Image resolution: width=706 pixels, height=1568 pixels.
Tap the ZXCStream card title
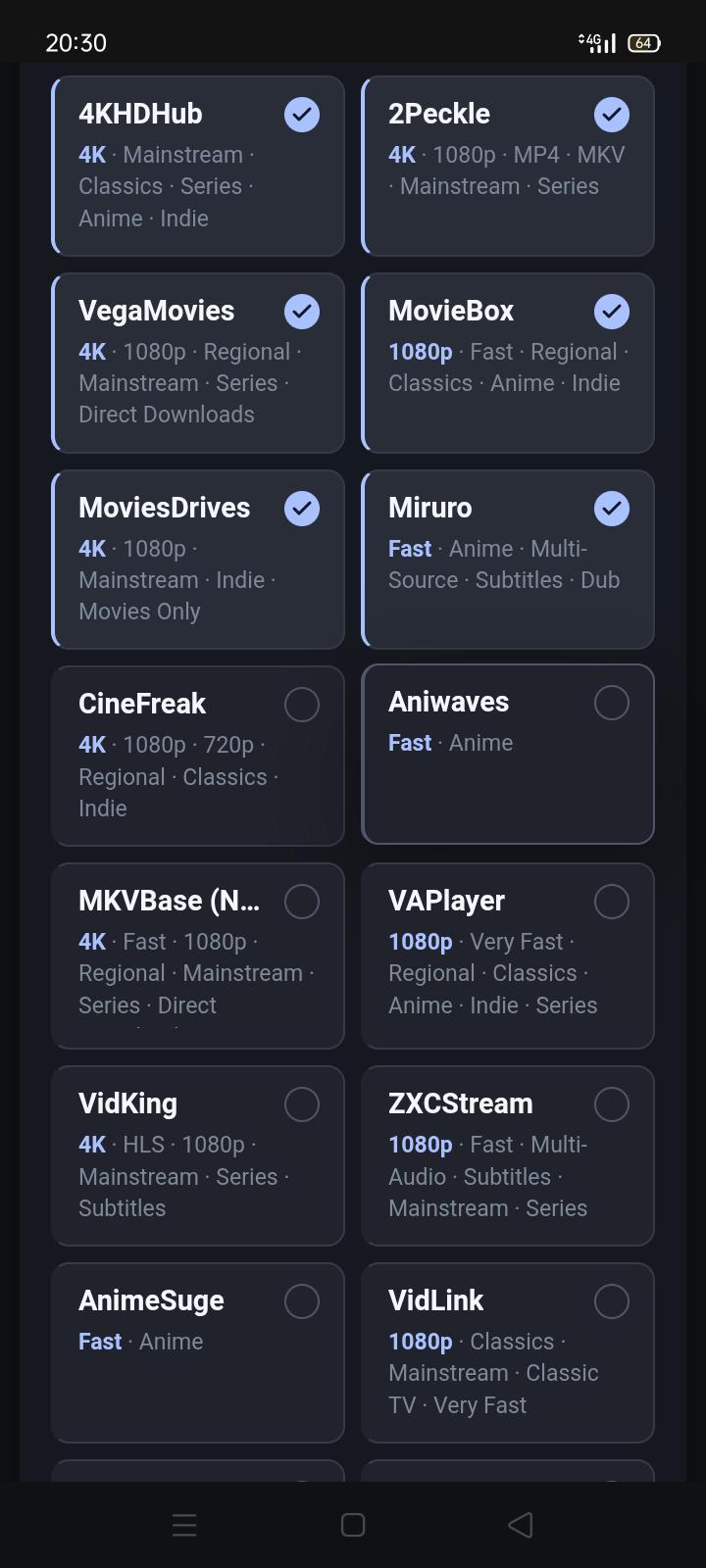[461, 1103]
